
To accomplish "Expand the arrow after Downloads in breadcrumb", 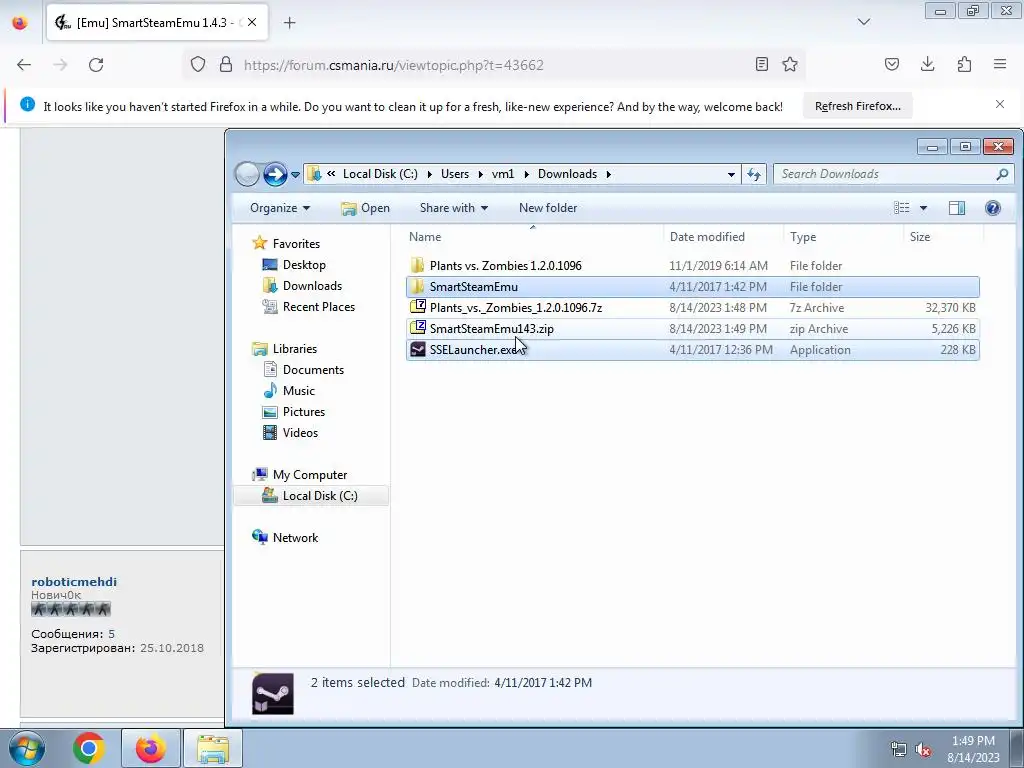I will (x=609, y=174).
